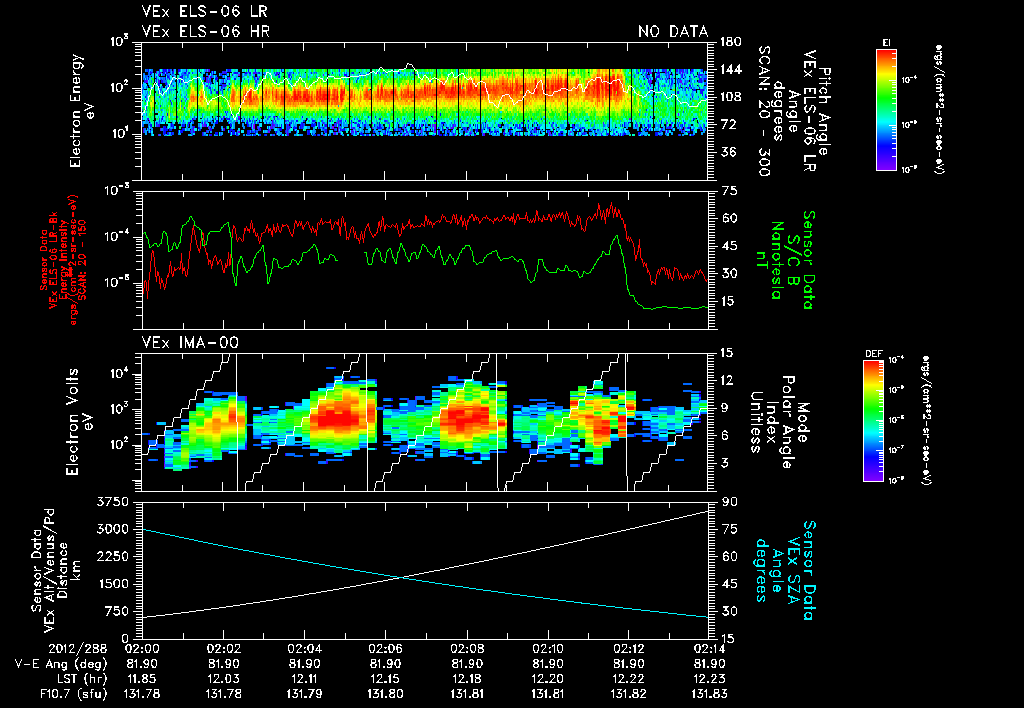
Task: Click the F10.7 value 131.82
Action: click(x=628, y=694)
